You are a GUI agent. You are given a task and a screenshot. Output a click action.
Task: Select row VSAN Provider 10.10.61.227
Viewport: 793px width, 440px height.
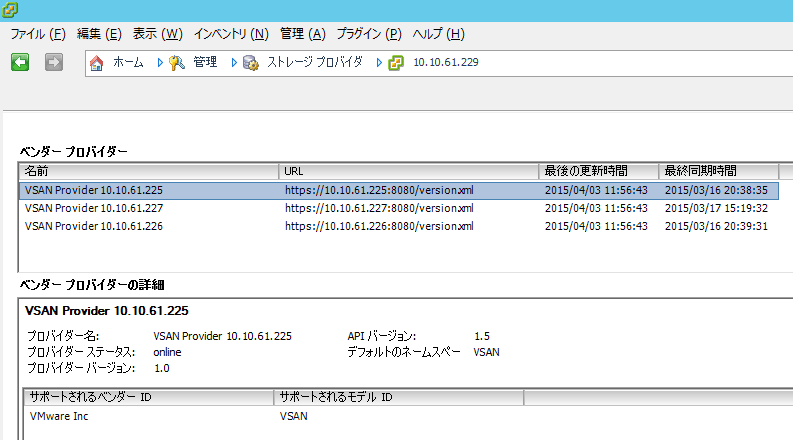[399, 208]
